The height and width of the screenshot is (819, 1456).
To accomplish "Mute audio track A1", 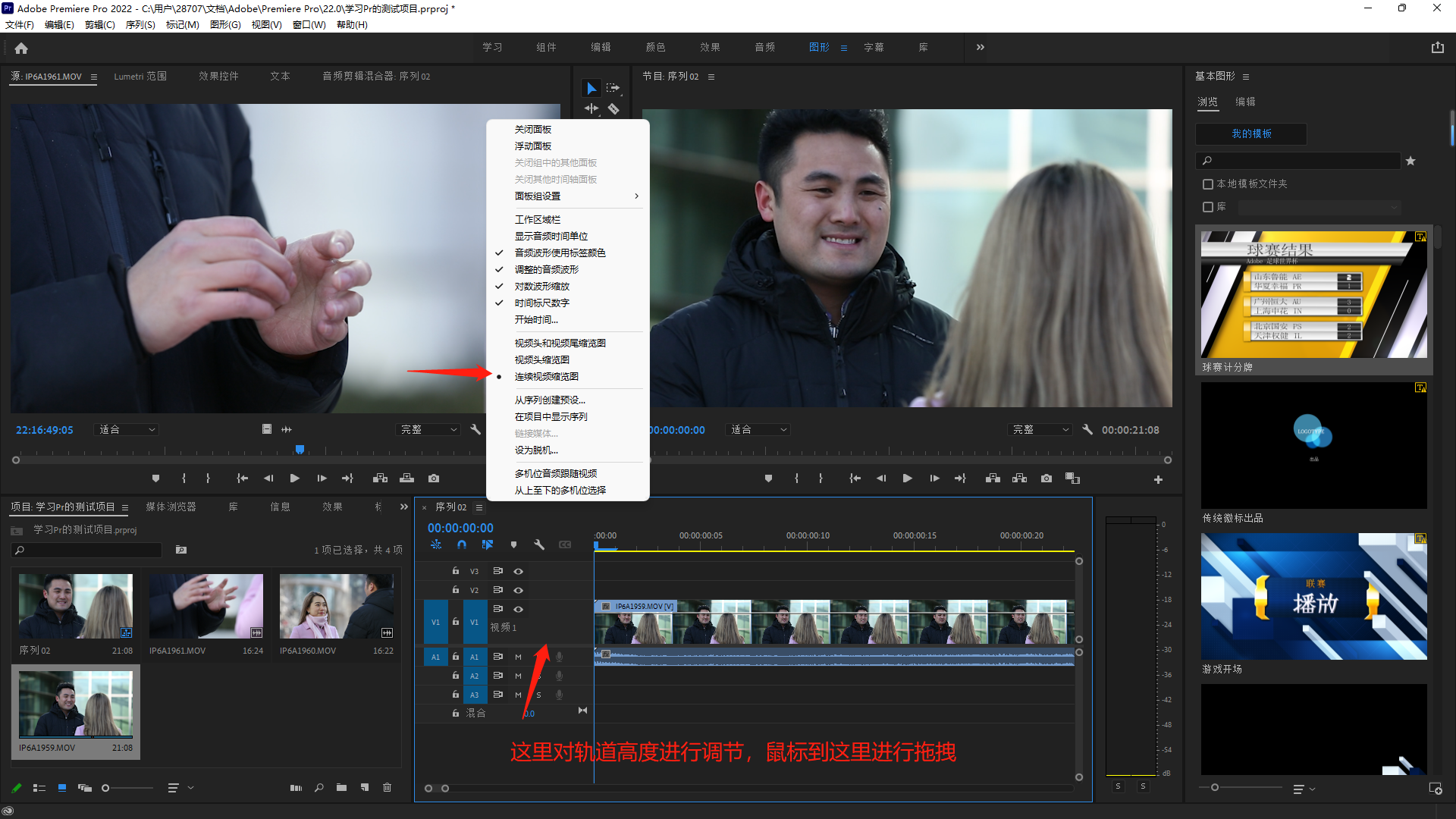I will (519, 657).
